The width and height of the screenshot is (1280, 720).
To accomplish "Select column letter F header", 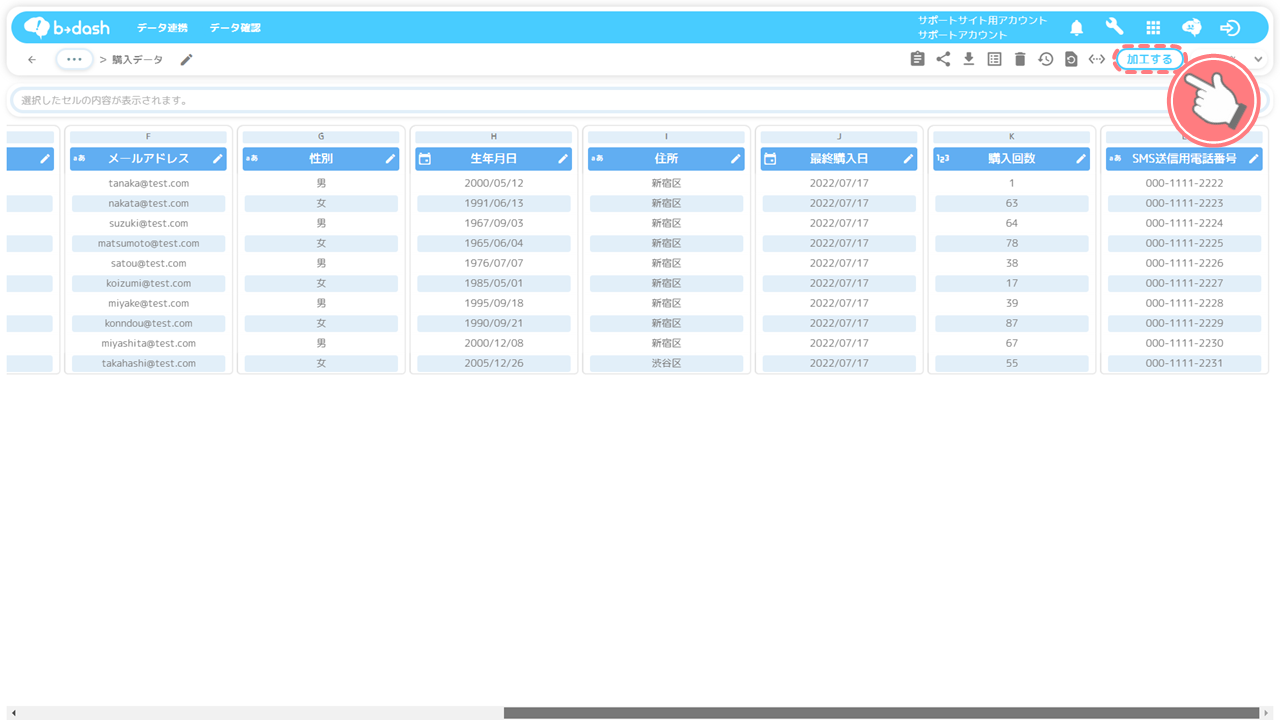I will 148,137.
